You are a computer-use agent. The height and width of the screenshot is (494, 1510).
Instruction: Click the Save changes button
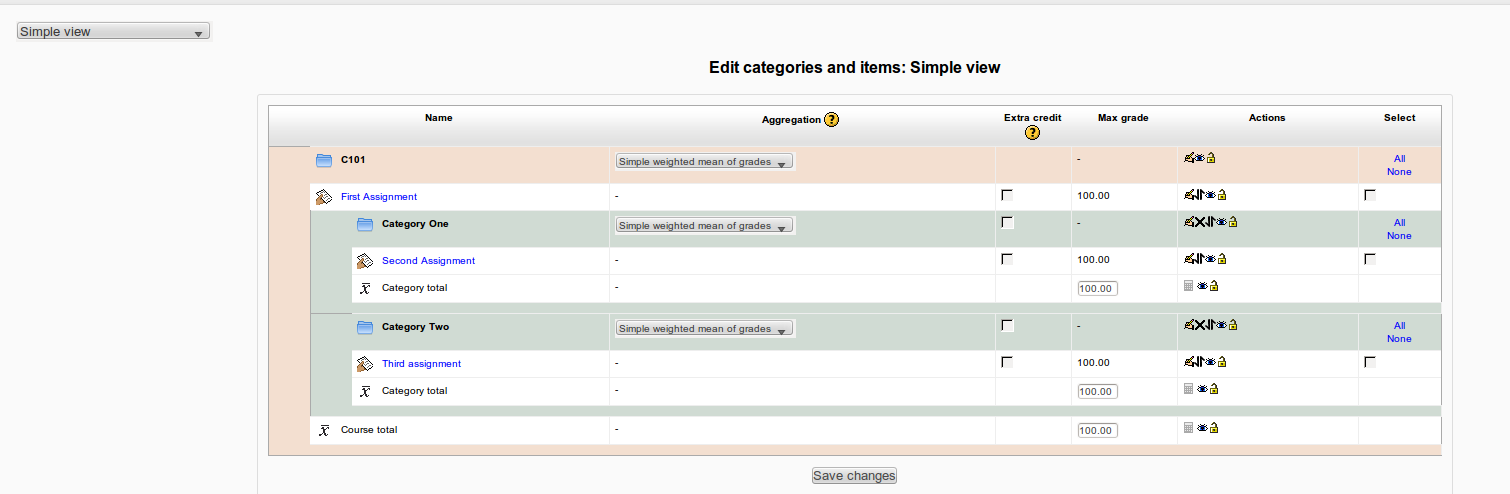pyautogui.click(x=854, y=476)
